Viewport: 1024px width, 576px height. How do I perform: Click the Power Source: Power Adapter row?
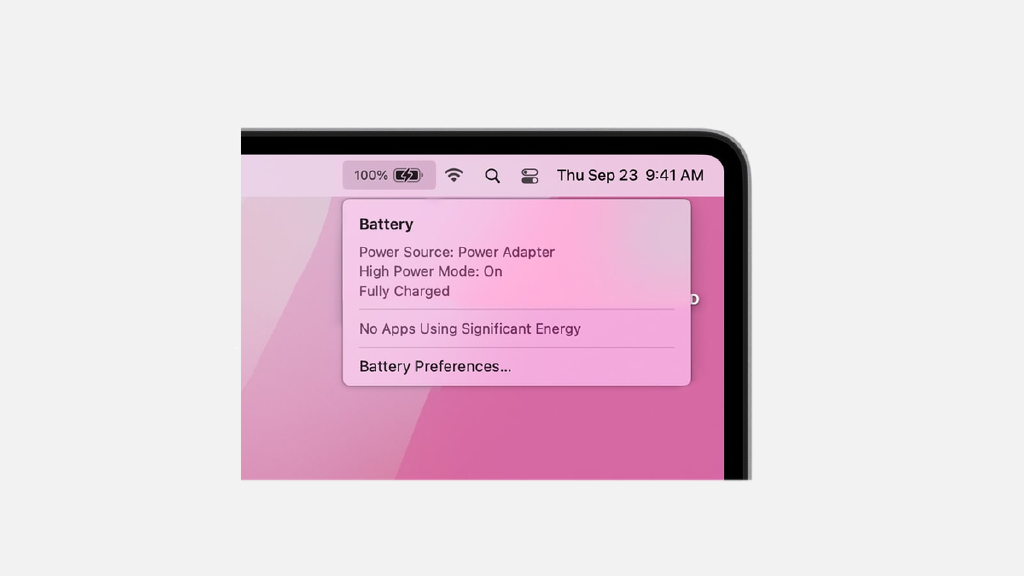(457, 252)
